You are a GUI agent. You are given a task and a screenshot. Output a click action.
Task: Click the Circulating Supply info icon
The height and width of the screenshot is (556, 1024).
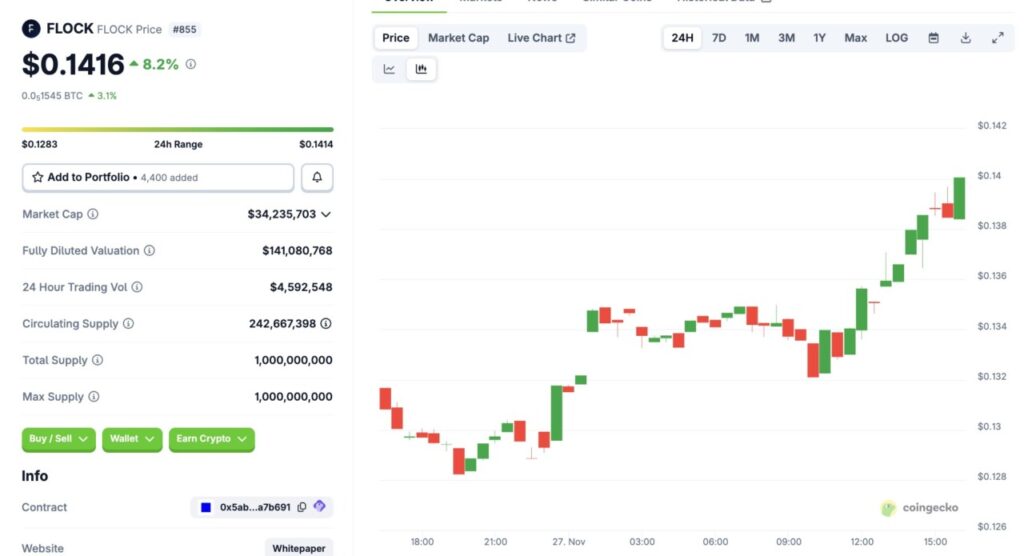point(128,324)
